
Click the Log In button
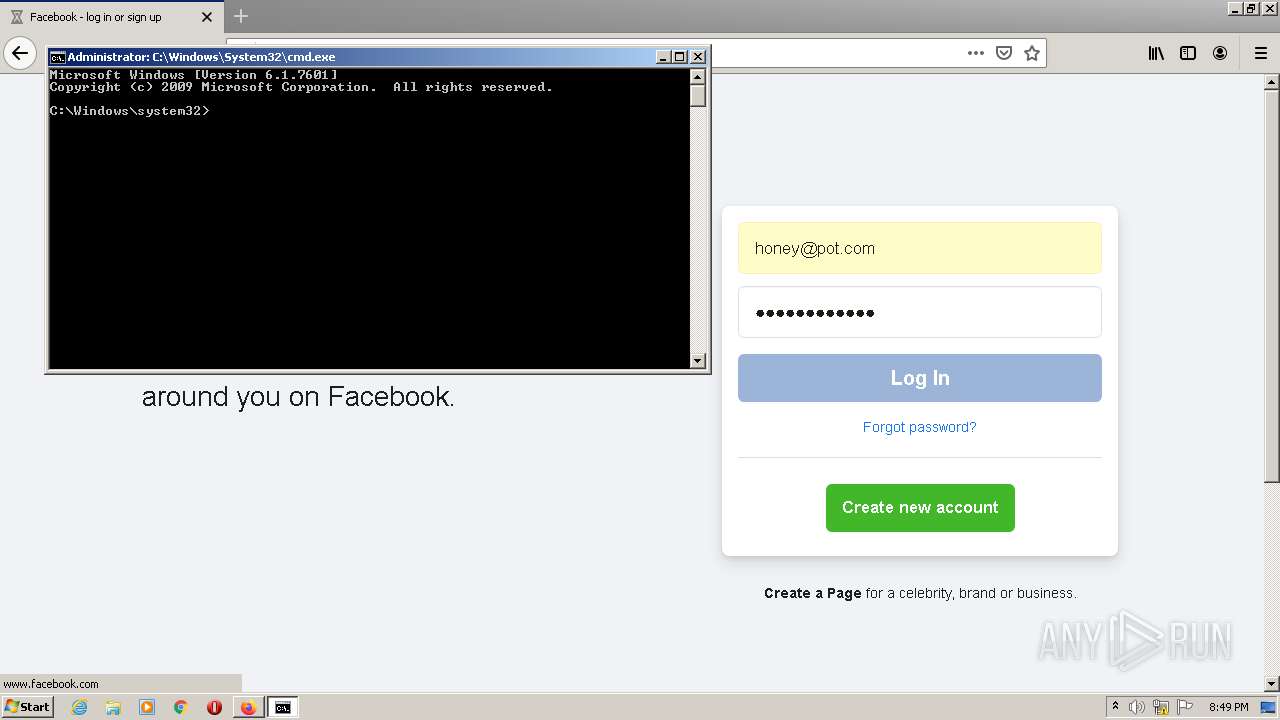[920, 378]
